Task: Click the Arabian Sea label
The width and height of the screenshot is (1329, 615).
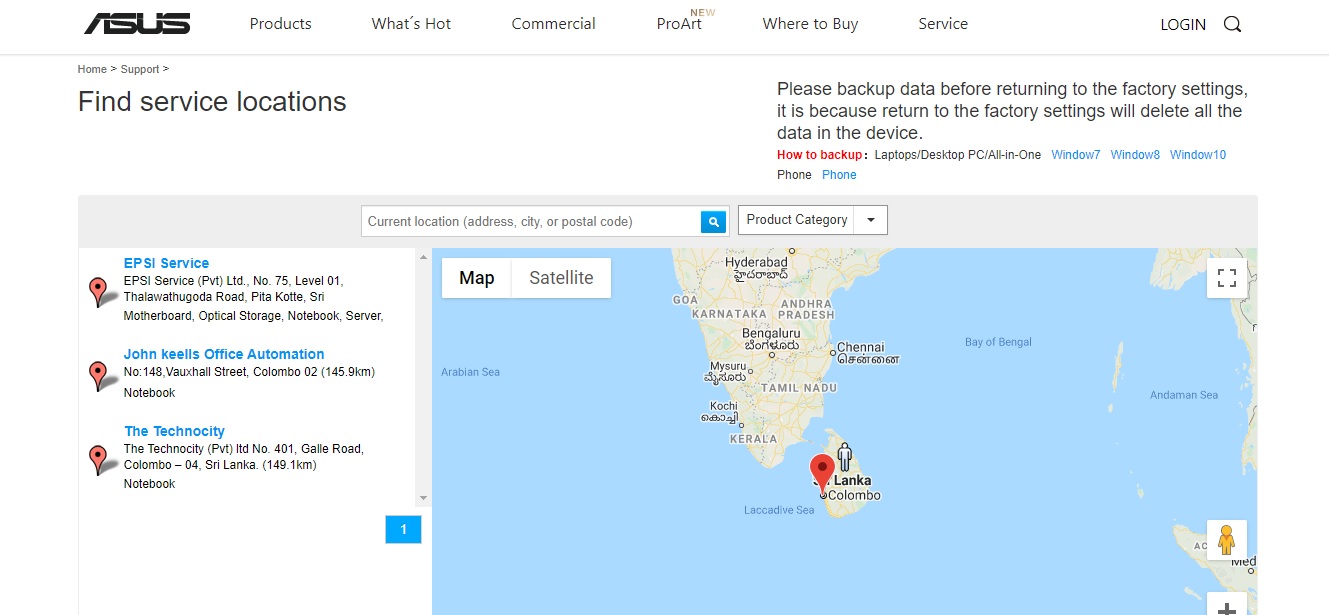Action: point(470,372)
